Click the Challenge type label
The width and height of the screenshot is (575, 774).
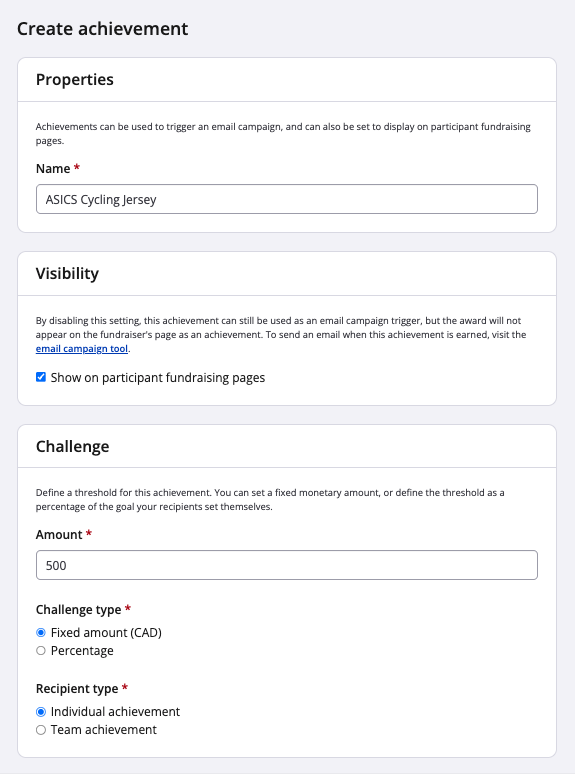(x=78, y=610)
